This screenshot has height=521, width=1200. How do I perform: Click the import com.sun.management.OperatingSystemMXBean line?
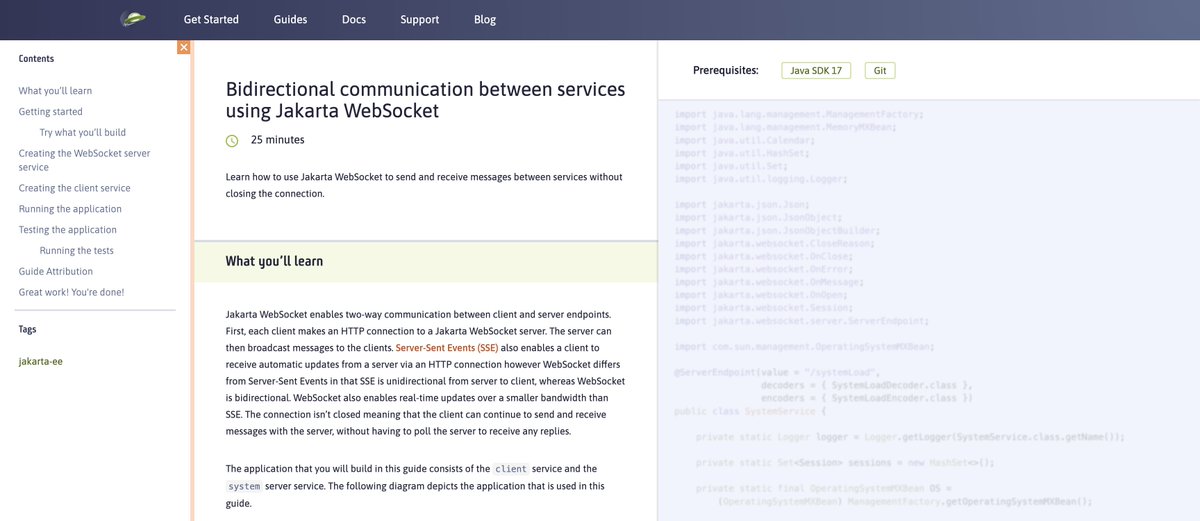[805, 347]
